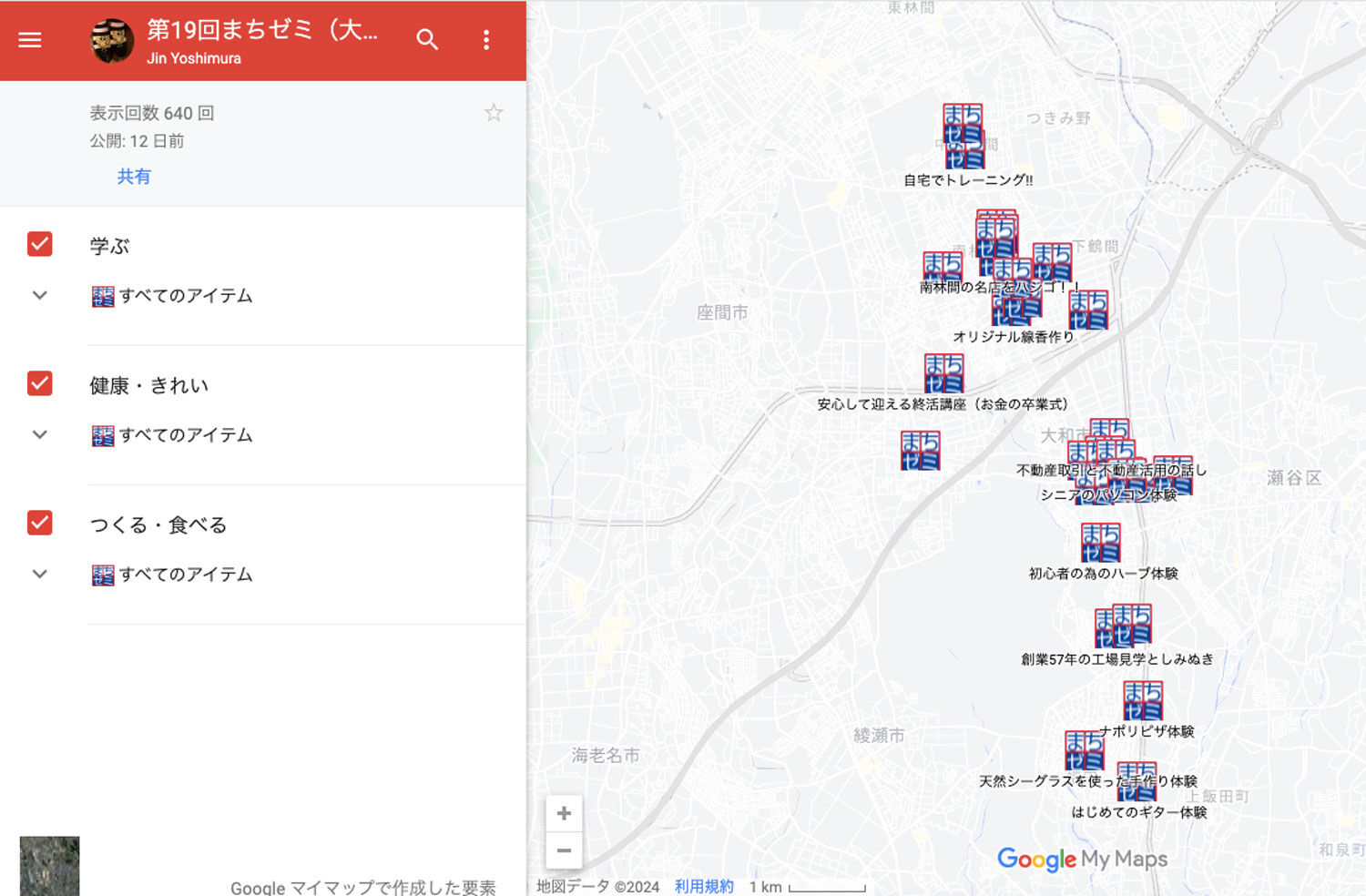Screen dimensions: 1366x896
Task: Click the ナポリピザ体験 marker
Action: click(x=1143, y=699)
